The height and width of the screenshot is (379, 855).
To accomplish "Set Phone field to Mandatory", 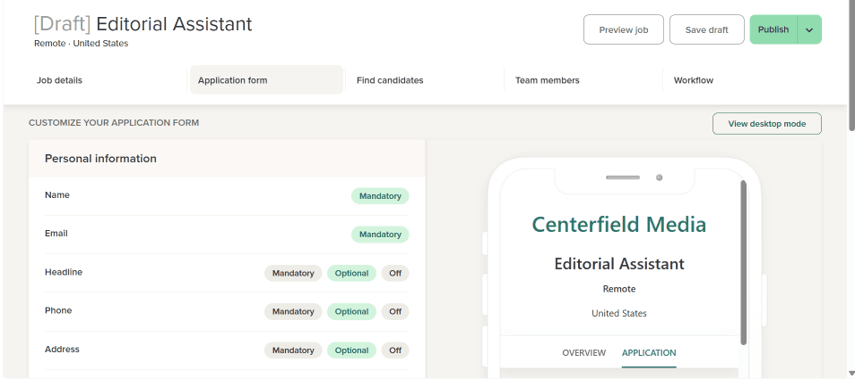I will [x=293, y=311].
